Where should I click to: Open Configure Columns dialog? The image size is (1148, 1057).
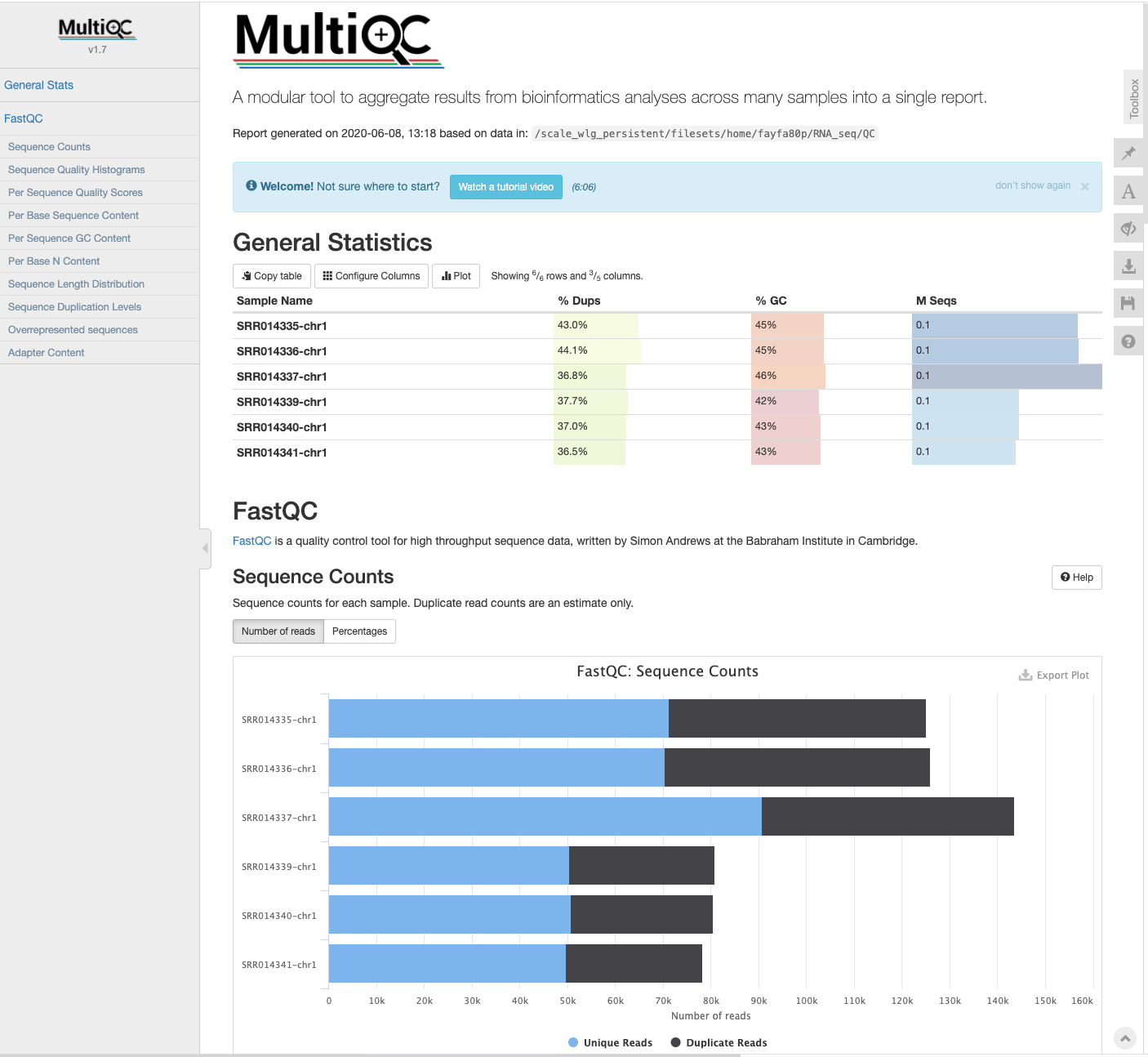372,276
